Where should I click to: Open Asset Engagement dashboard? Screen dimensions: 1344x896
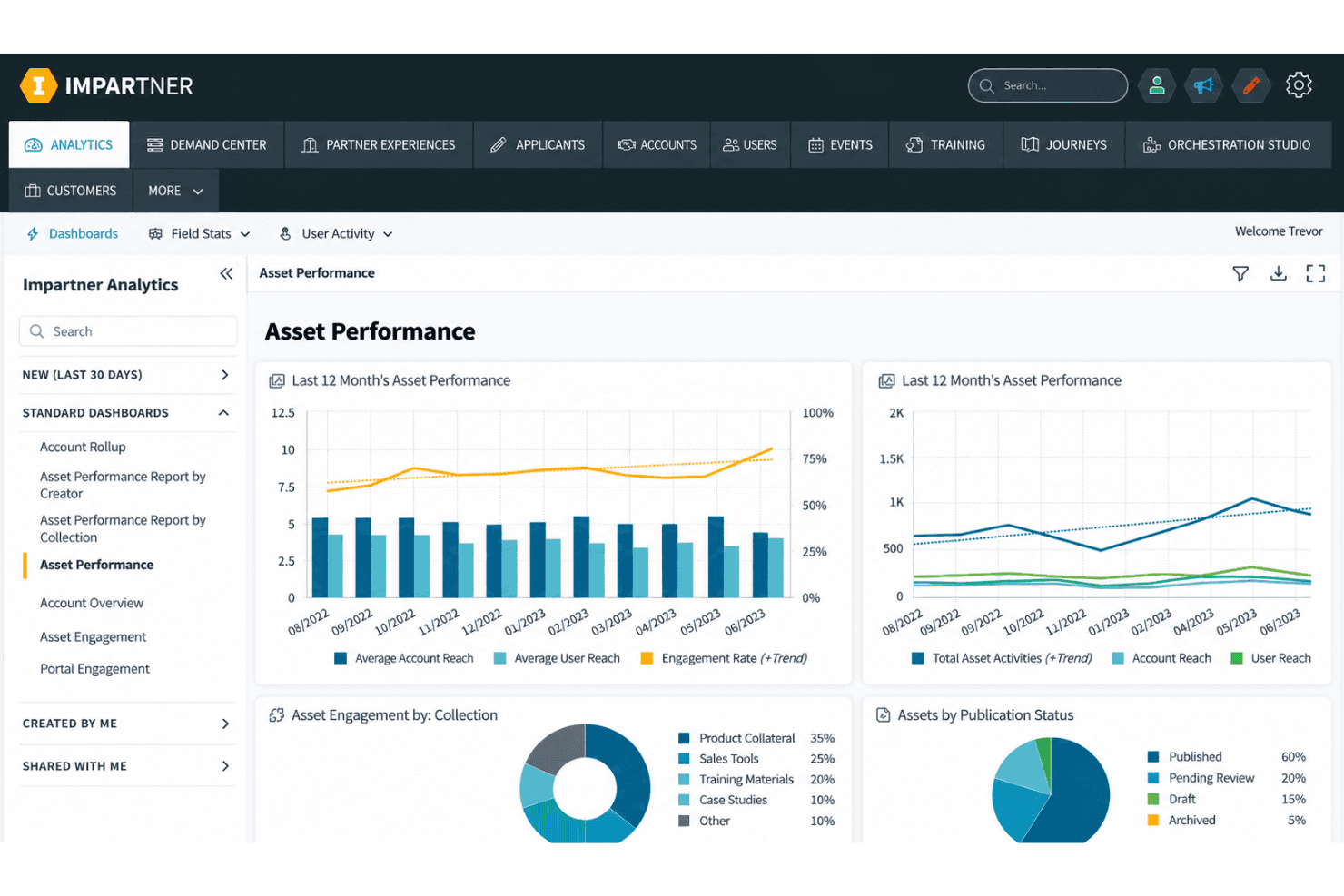click(x=93, y=637)
